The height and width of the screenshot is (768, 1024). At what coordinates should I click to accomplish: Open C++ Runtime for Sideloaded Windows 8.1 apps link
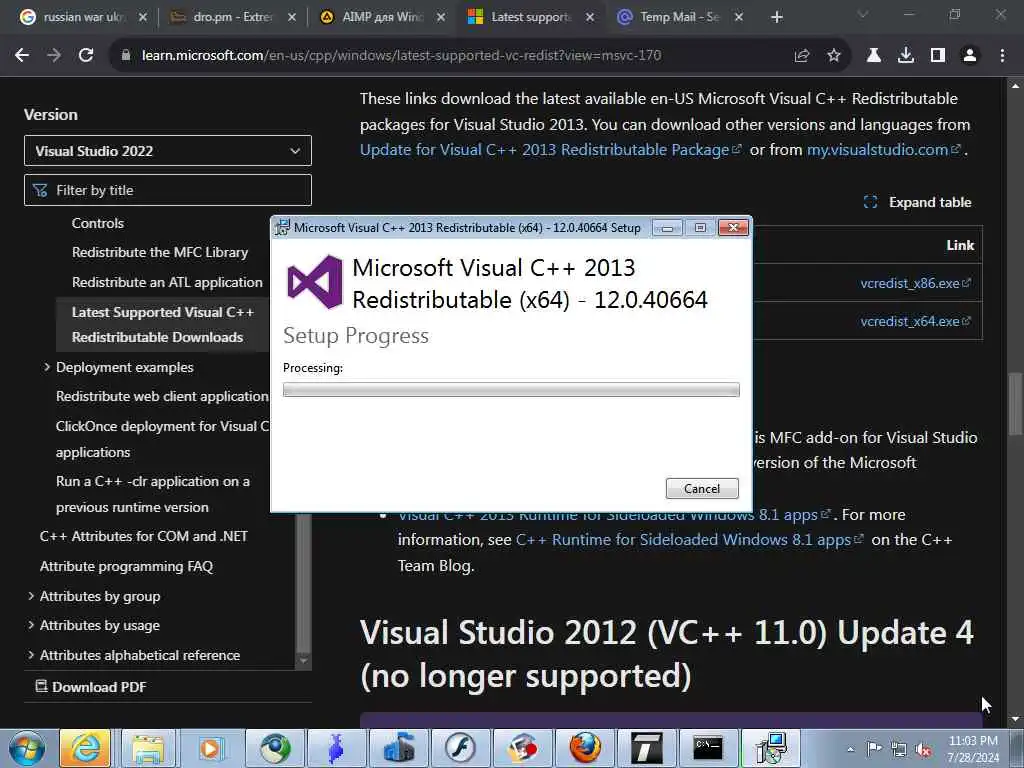point(690,540)
